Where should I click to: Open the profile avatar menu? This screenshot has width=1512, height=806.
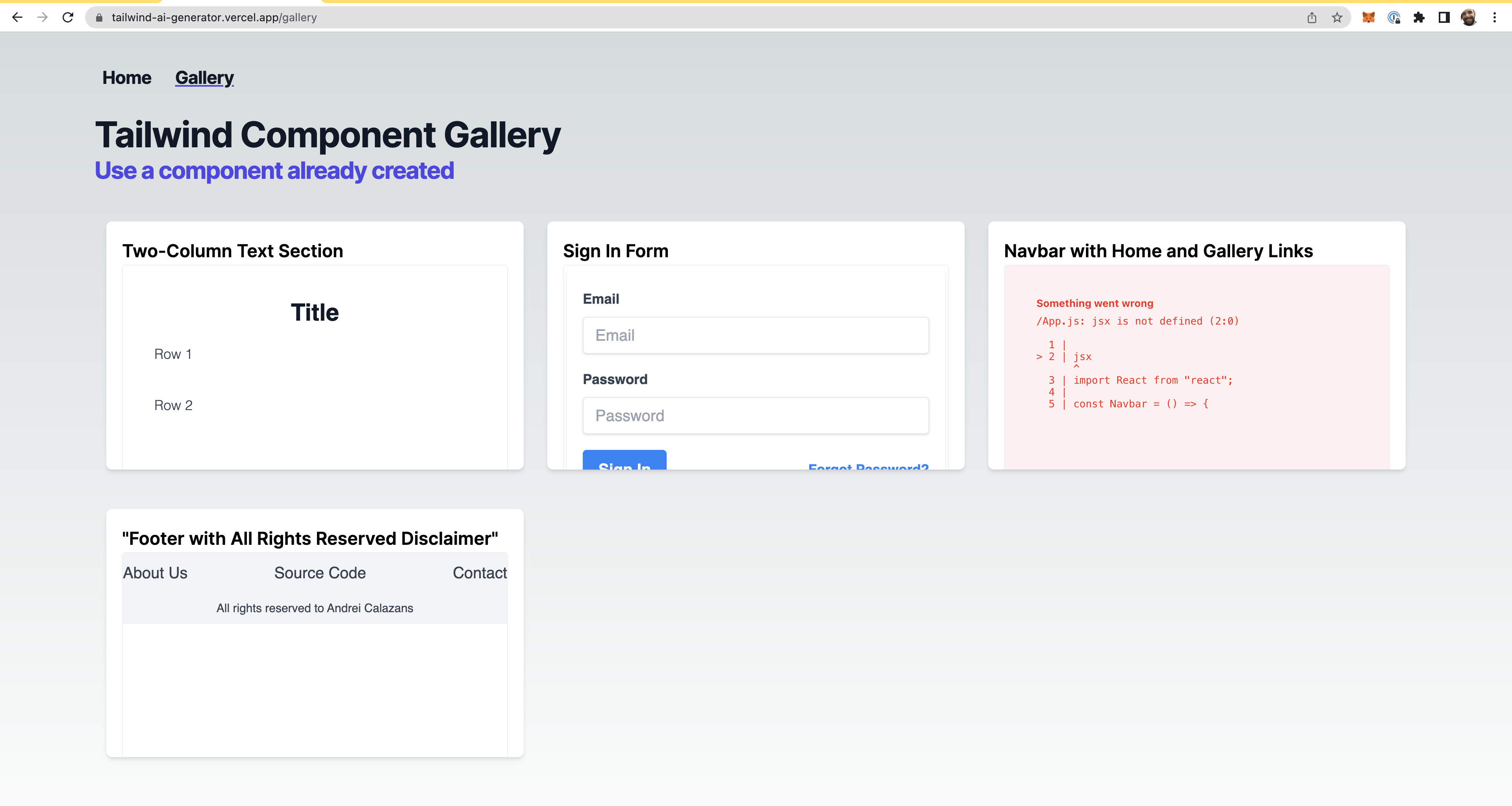(1469, 18)
